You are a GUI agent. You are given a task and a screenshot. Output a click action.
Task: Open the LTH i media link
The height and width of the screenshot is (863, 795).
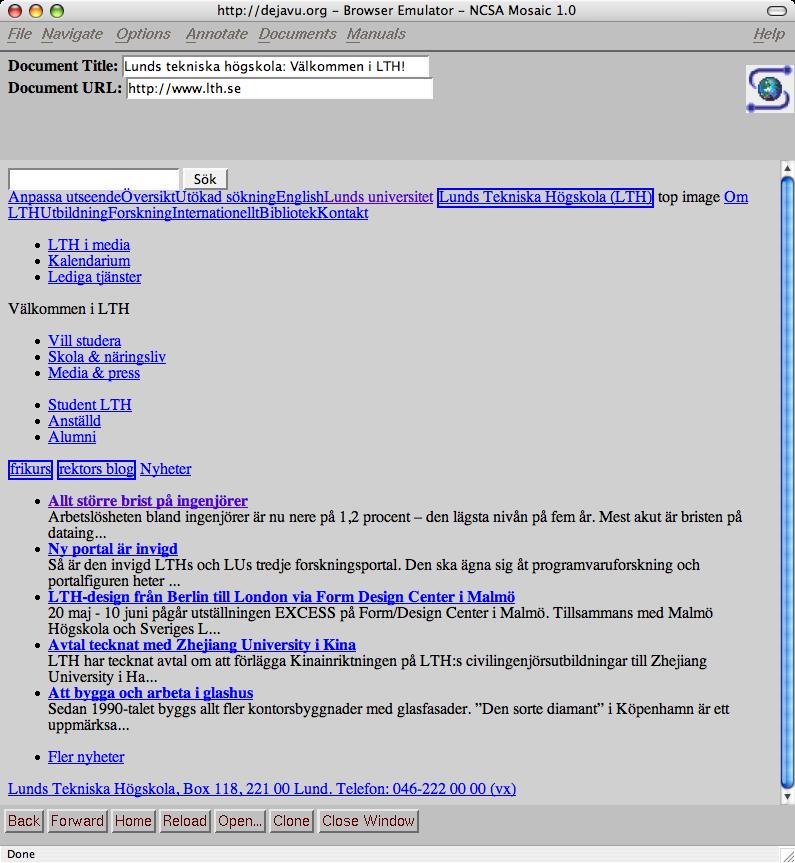point(89,245)
